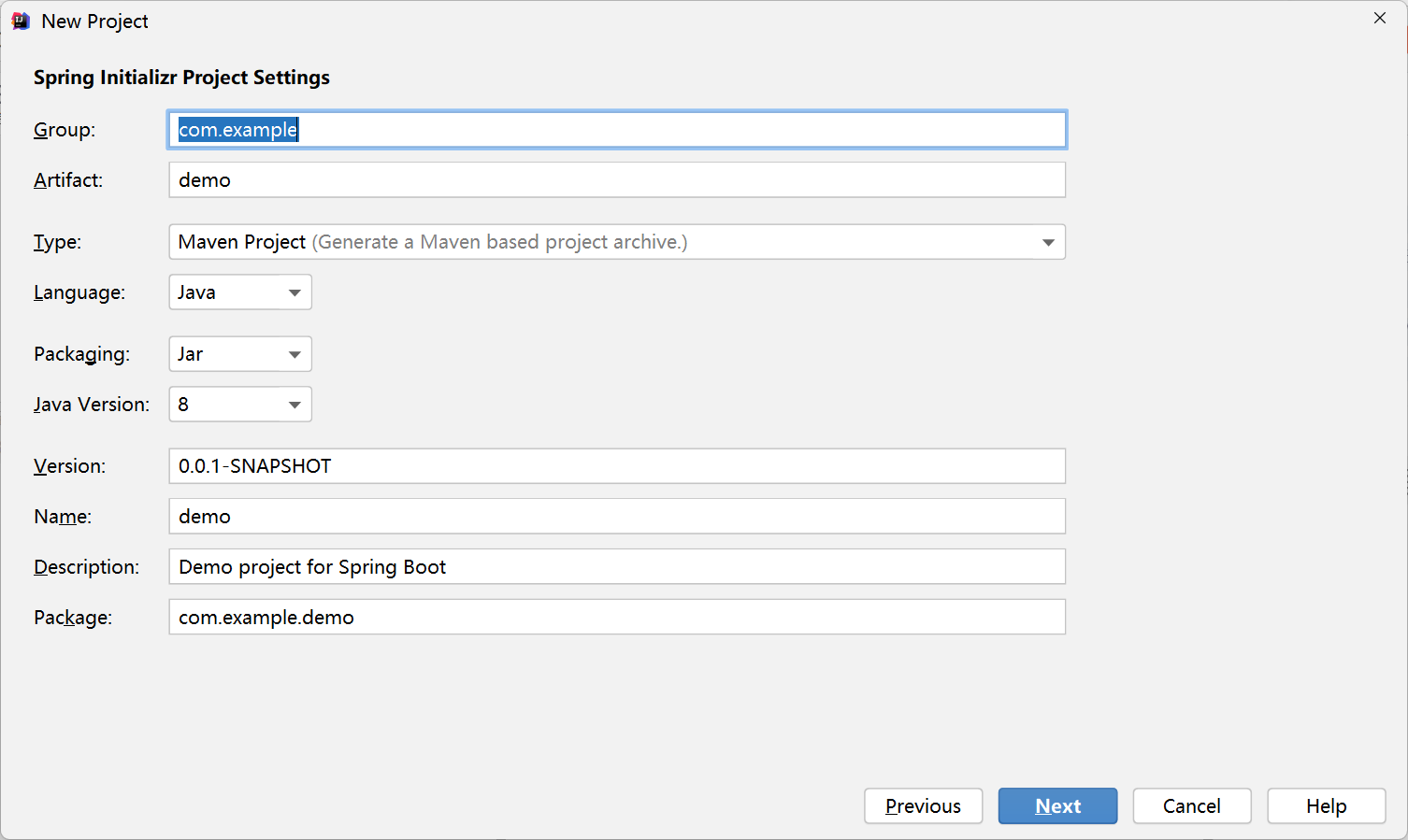1408x840 pixels.
Task: Expand the Java Version dropdown
Action: point(240,405)
